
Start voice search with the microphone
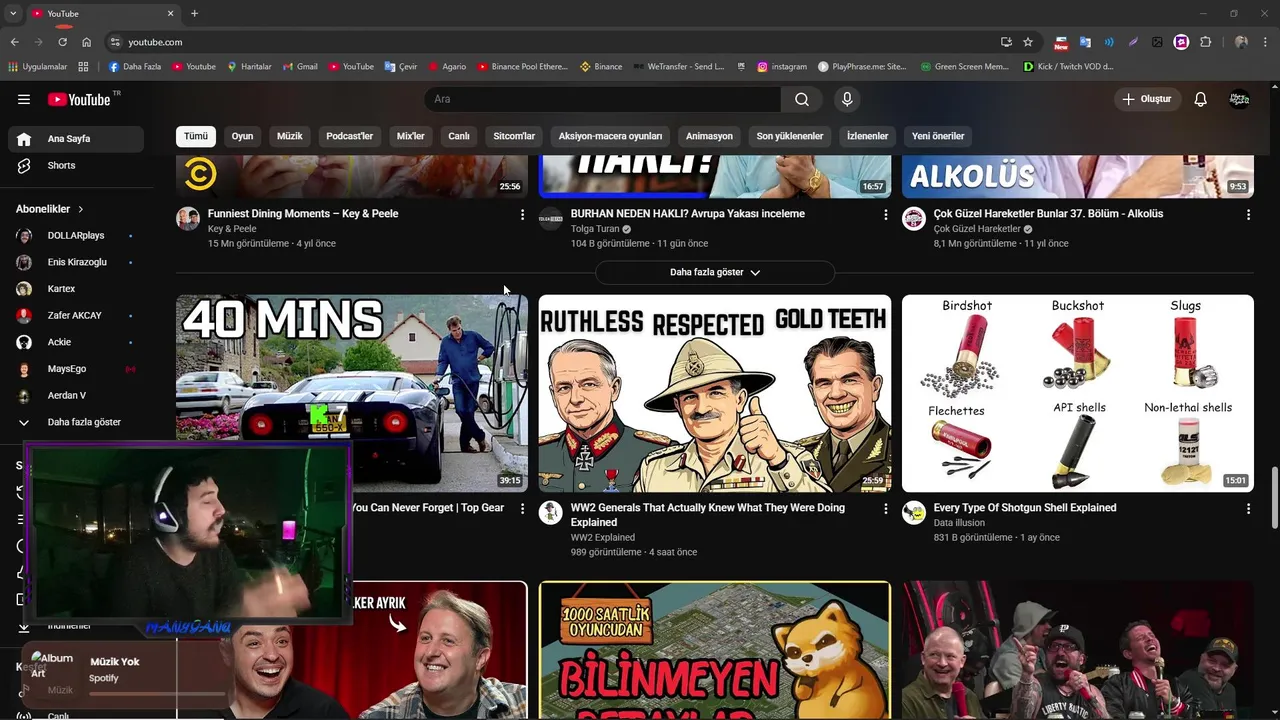(x=847, y=99)
